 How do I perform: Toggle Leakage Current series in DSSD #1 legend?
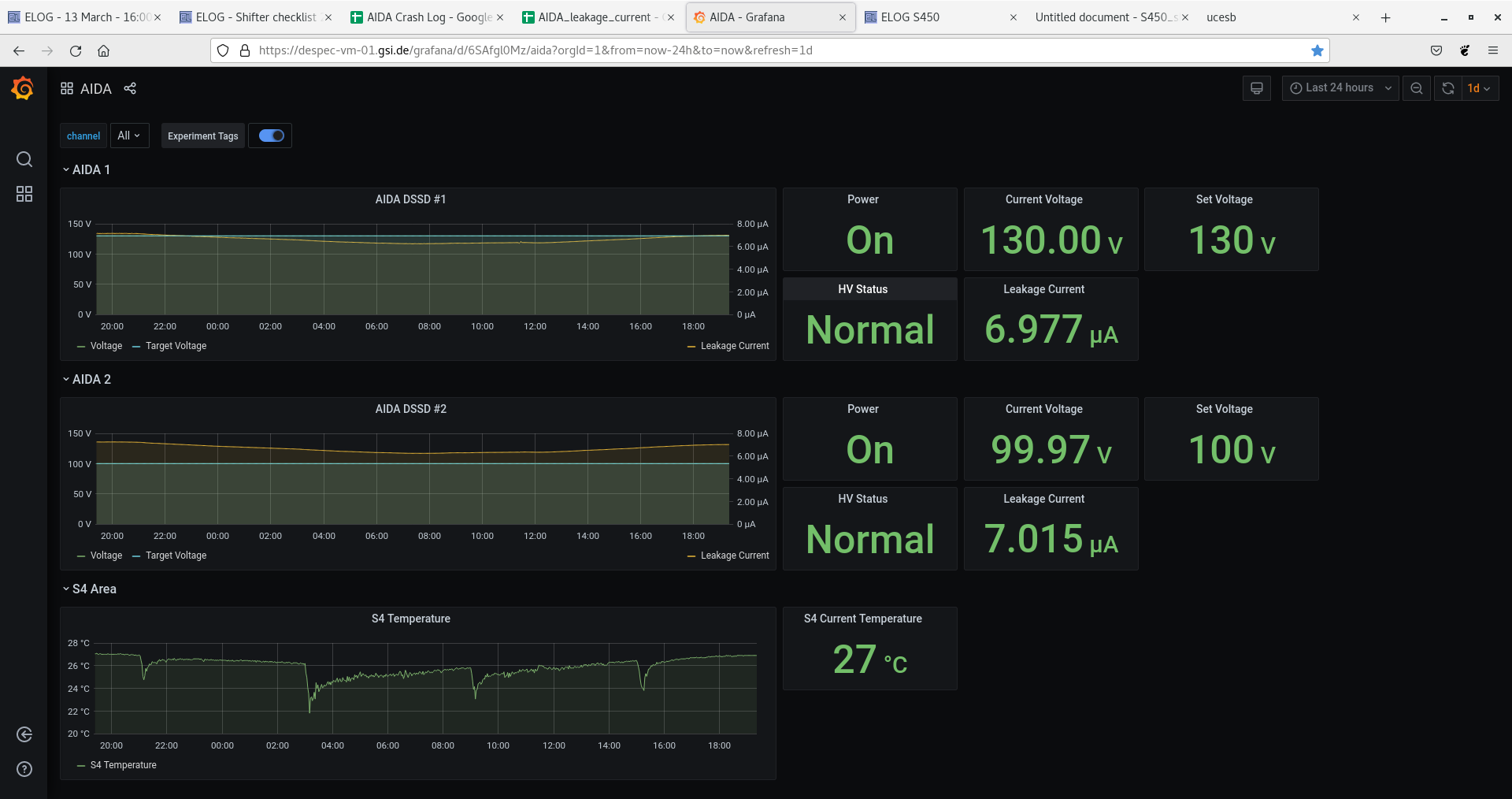[734, 346]
